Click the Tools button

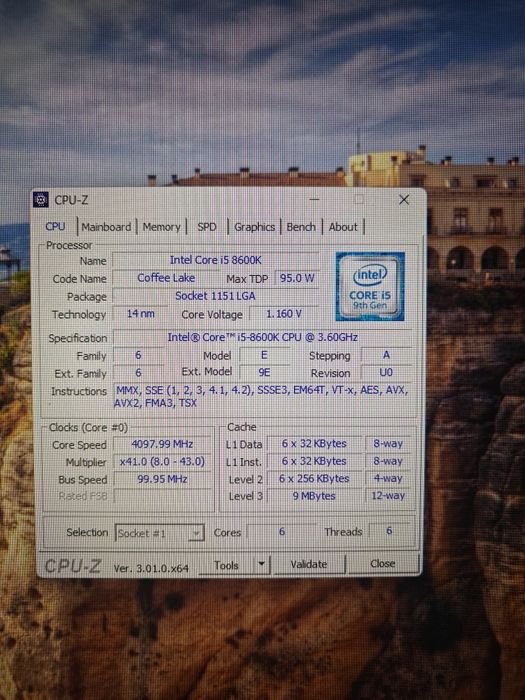click(226, 565)
